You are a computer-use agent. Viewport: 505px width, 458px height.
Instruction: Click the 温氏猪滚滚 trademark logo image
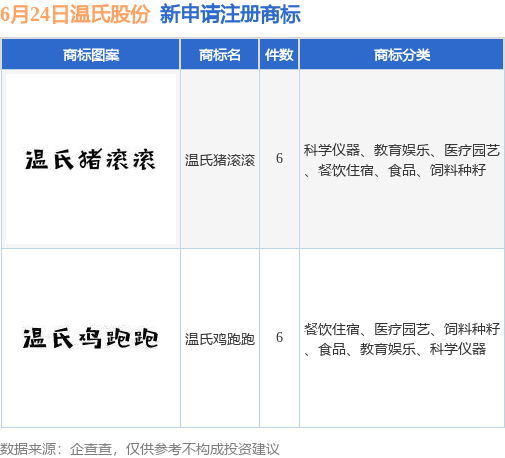point(91,159)
